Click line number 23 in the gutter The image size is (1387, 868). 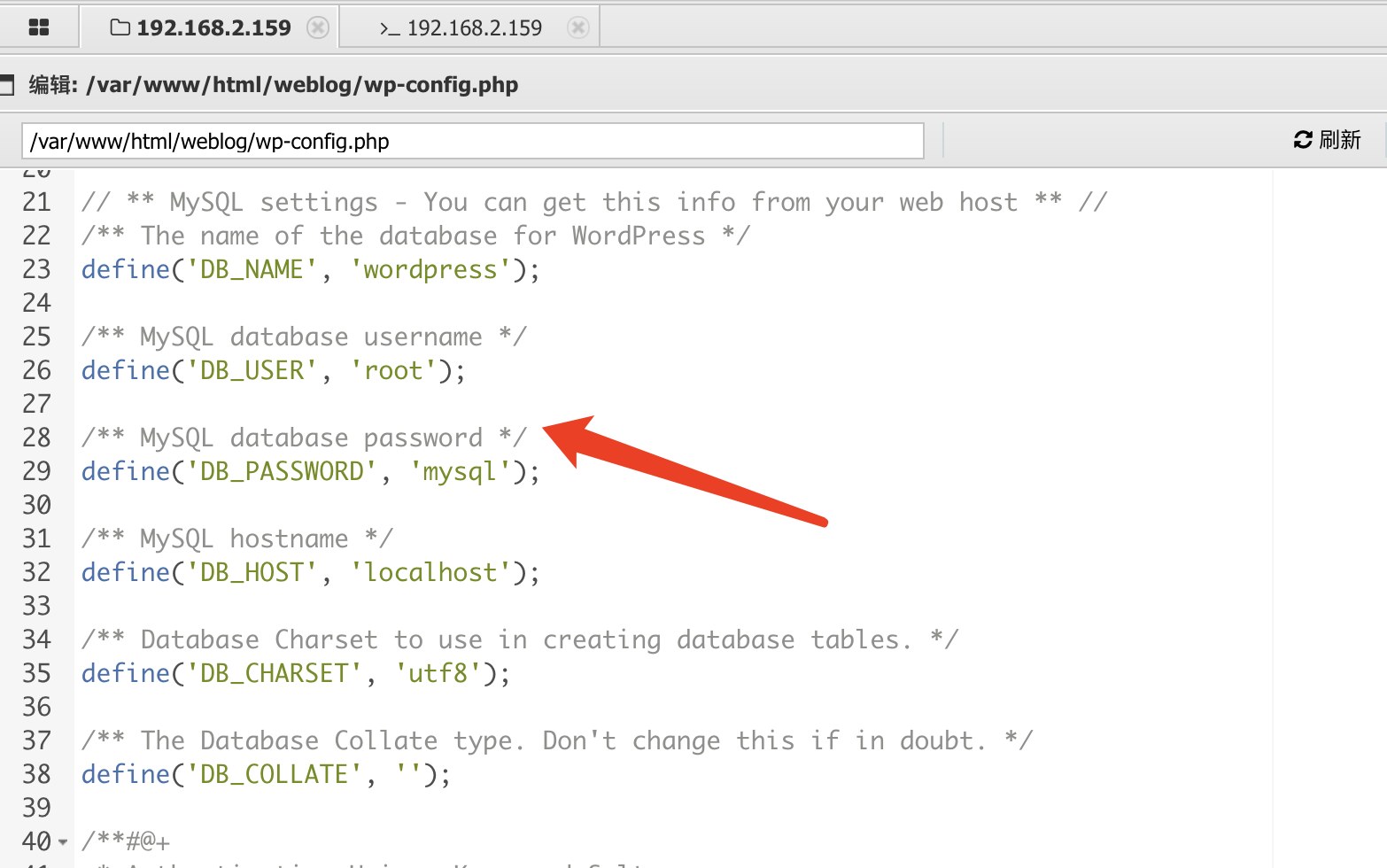tap(36, 269)
